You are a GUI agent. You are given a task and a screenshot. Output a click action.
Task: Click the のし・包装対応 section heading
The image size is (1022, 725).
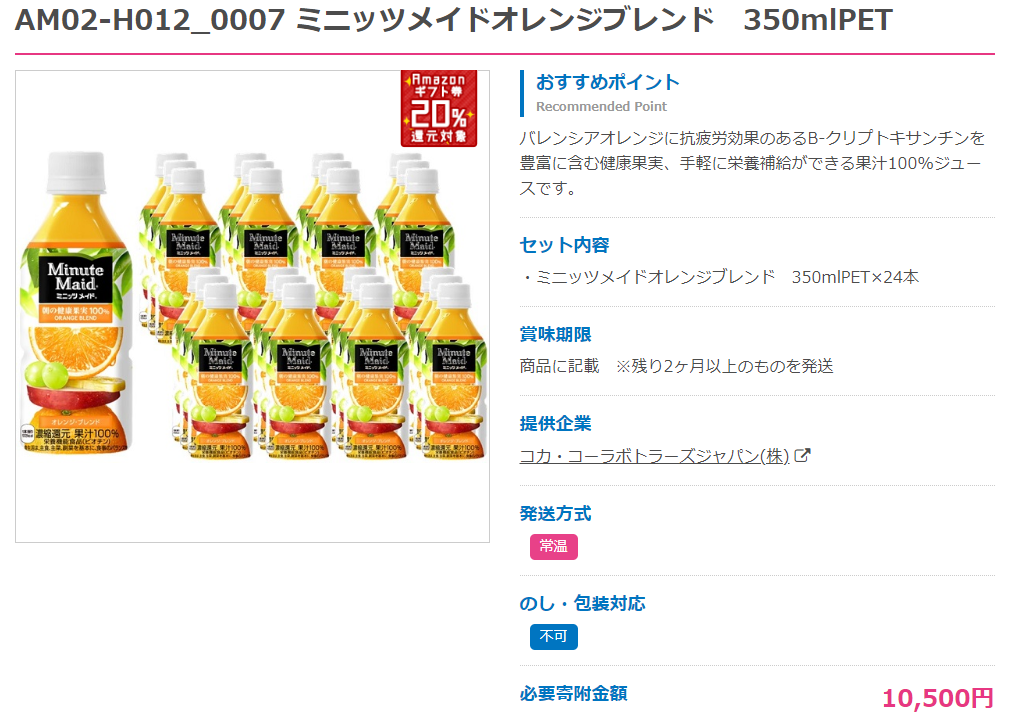[x=582, y=604]
